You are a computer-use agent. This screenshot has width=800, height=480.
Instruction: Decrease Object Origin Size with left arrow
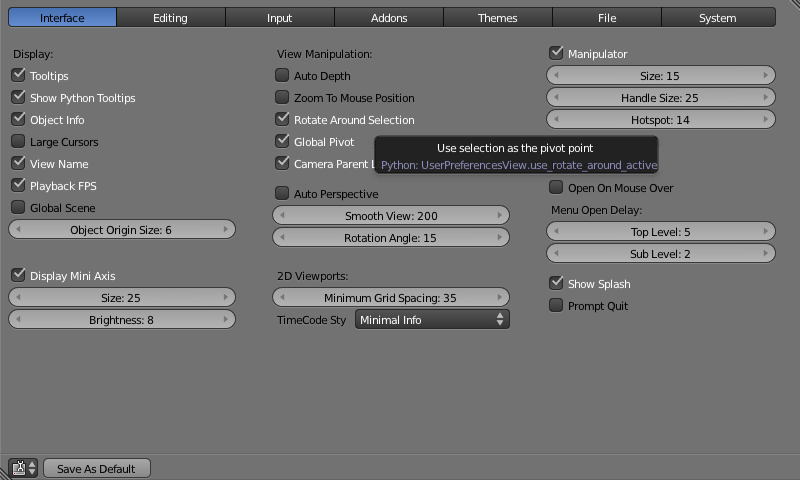(x=16, y=230)
